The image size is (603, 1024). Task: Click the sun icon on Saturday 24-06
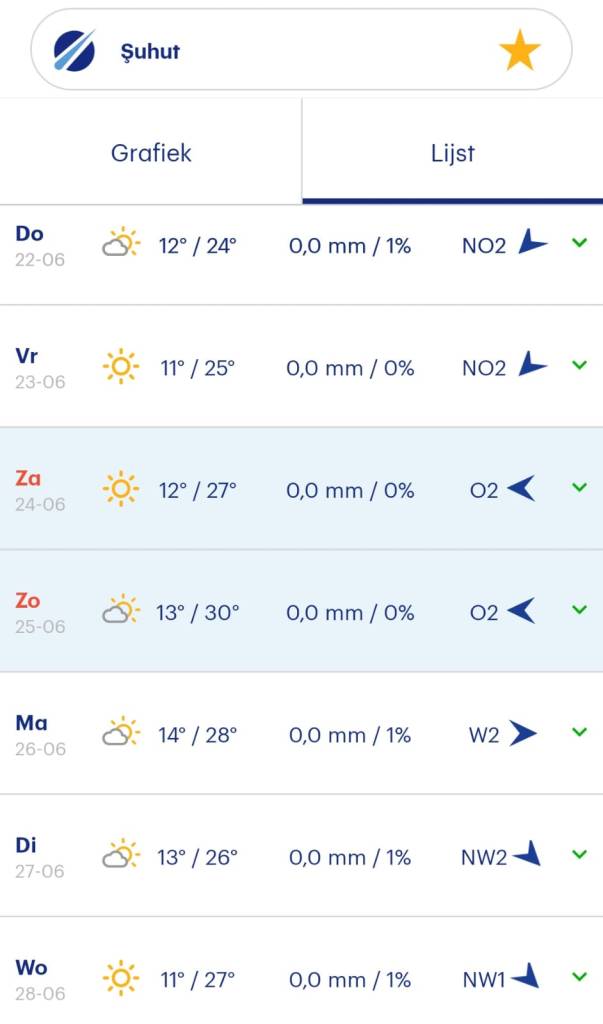pyautogui.click(x=121, y=489)
